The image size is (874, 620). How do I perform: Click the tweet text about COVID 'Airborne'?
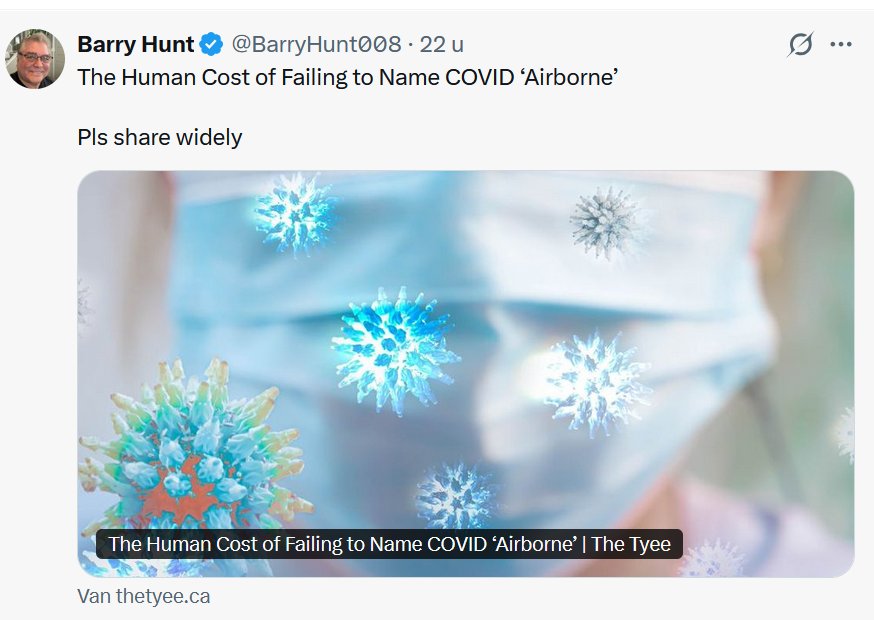(347, 77)
